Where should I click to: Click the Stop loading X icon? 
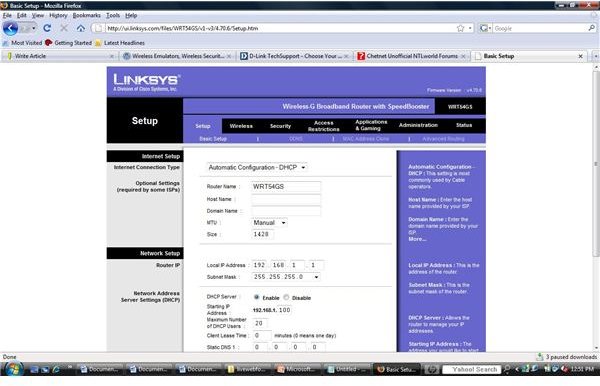point(64,28)
